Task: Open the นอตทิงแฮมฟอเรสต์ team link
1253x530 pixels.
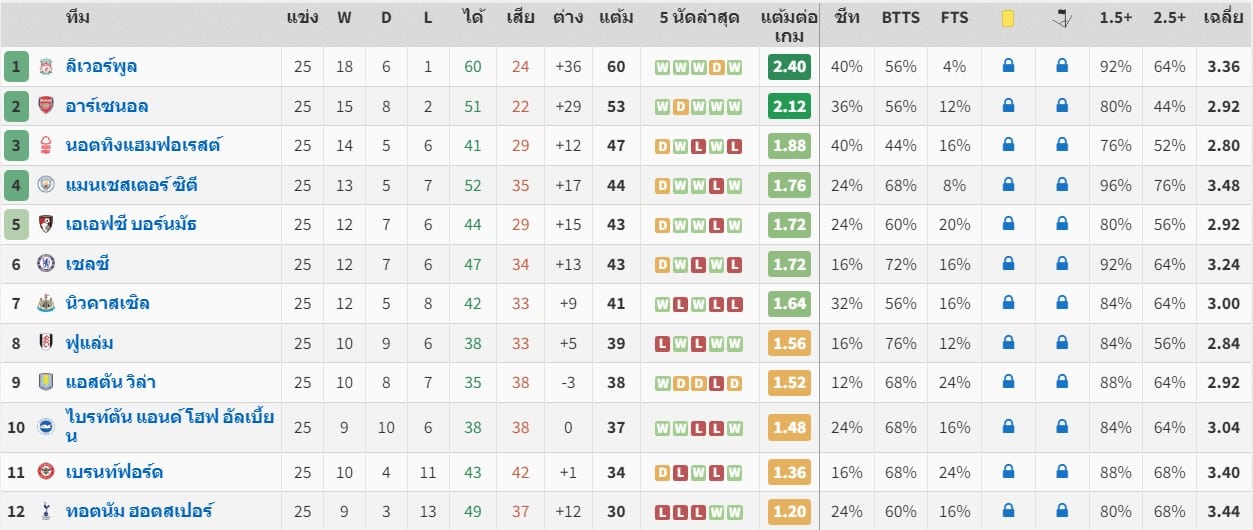Action: [x=143, y=145]
